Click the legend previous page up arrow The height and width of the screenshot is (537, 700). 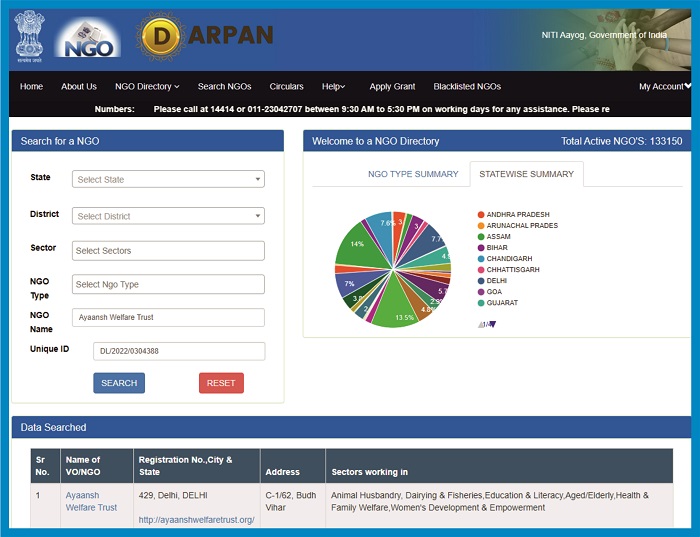coord(480,325)
